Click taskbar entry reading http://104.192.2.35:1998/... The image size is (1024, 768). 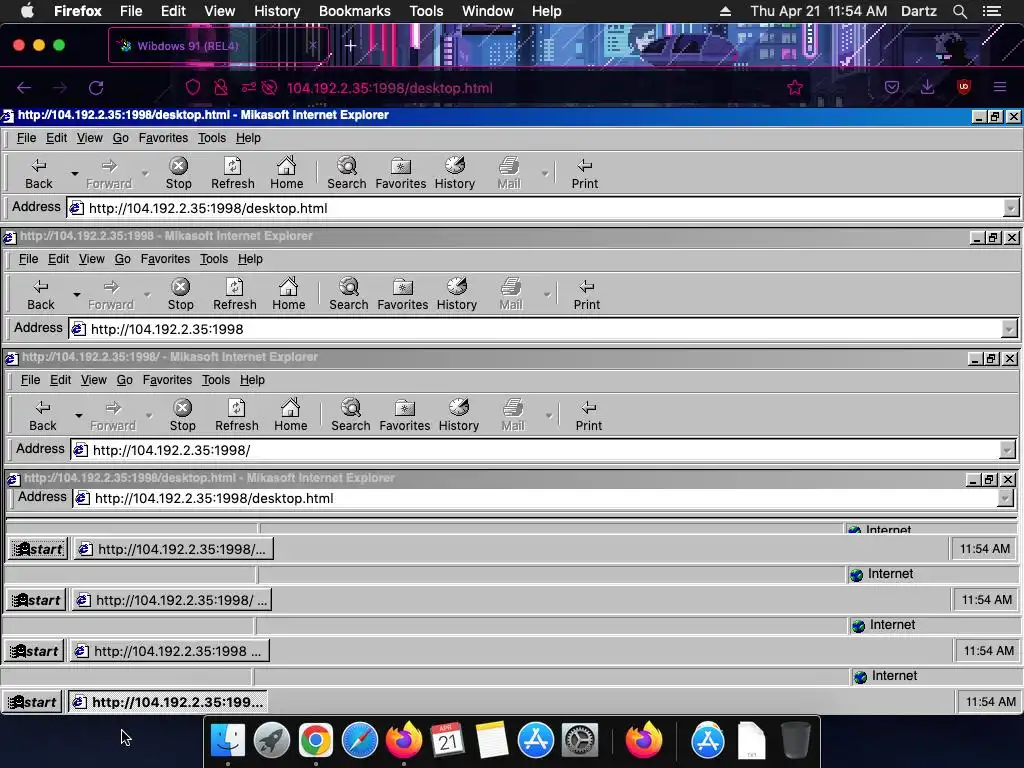[x=172, y=600]
